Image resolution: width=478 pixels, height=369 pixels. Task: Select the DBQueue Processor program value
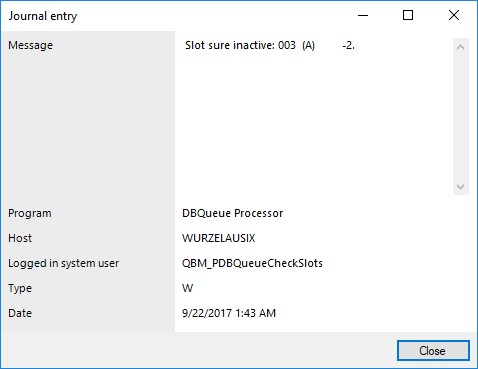(232, 213)
